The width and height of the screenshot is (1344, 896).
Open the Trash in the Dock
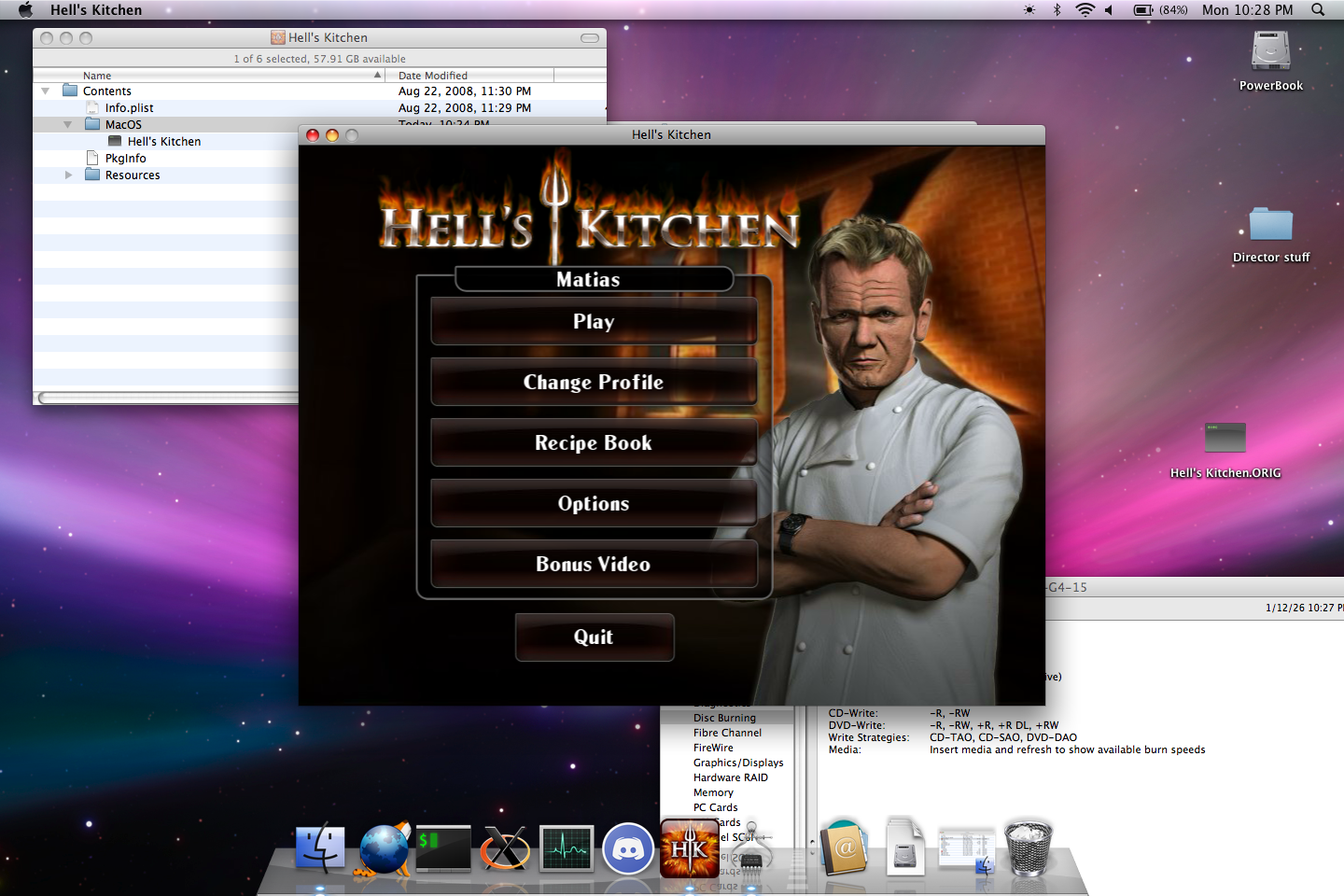pos(1028,847)
